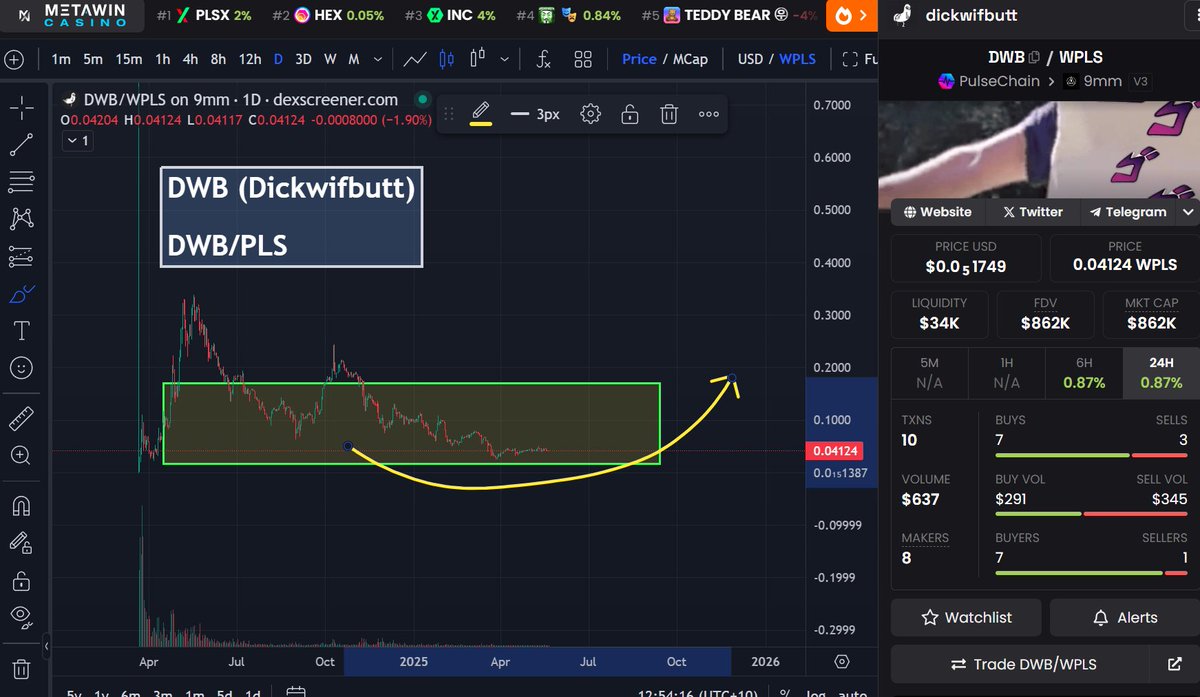Screen dimensions: 1200x697
Task: Select the zoom in tool
Action: pos(21,455)
